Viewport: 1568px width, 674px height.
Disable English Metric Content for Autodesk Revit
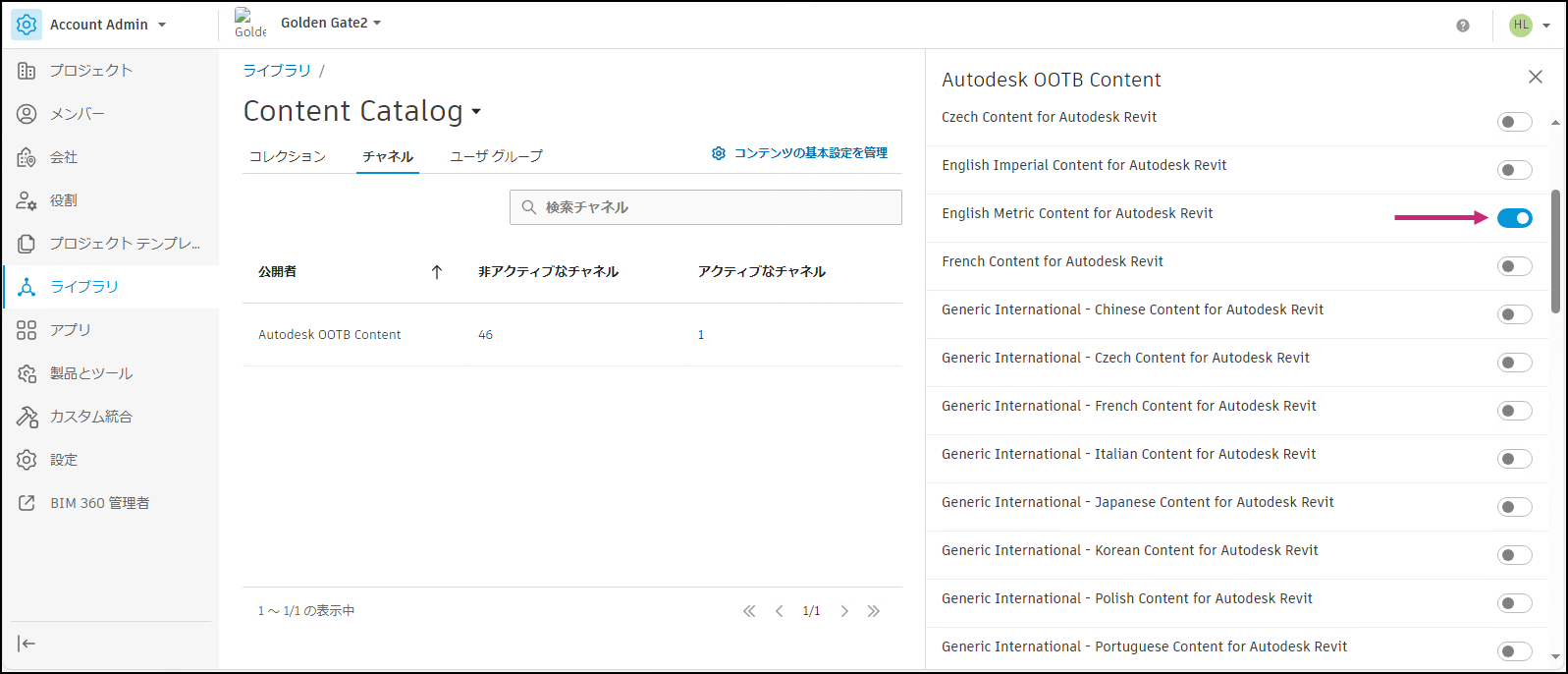tap(1515, 218)
